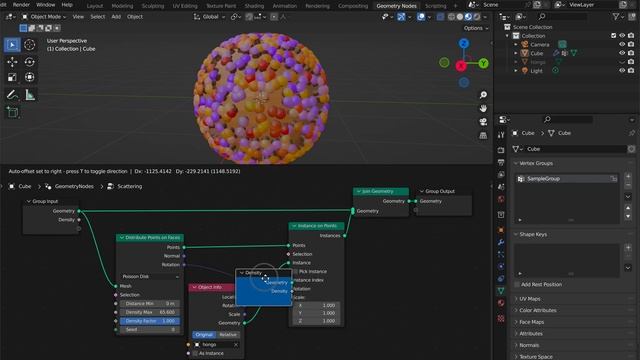Switch to the Scripting workspace tab
This screenshot has width=640, height=360.
tap(436, 6)
